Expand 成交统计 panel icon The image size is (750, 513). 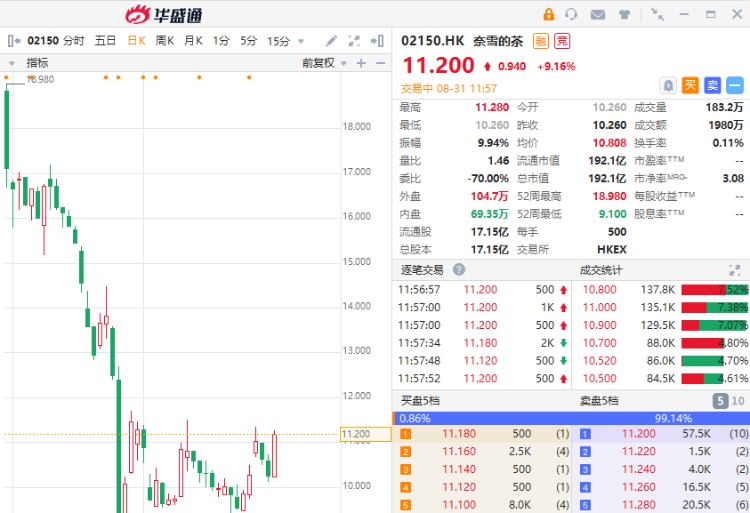click(x=735, y=270)
